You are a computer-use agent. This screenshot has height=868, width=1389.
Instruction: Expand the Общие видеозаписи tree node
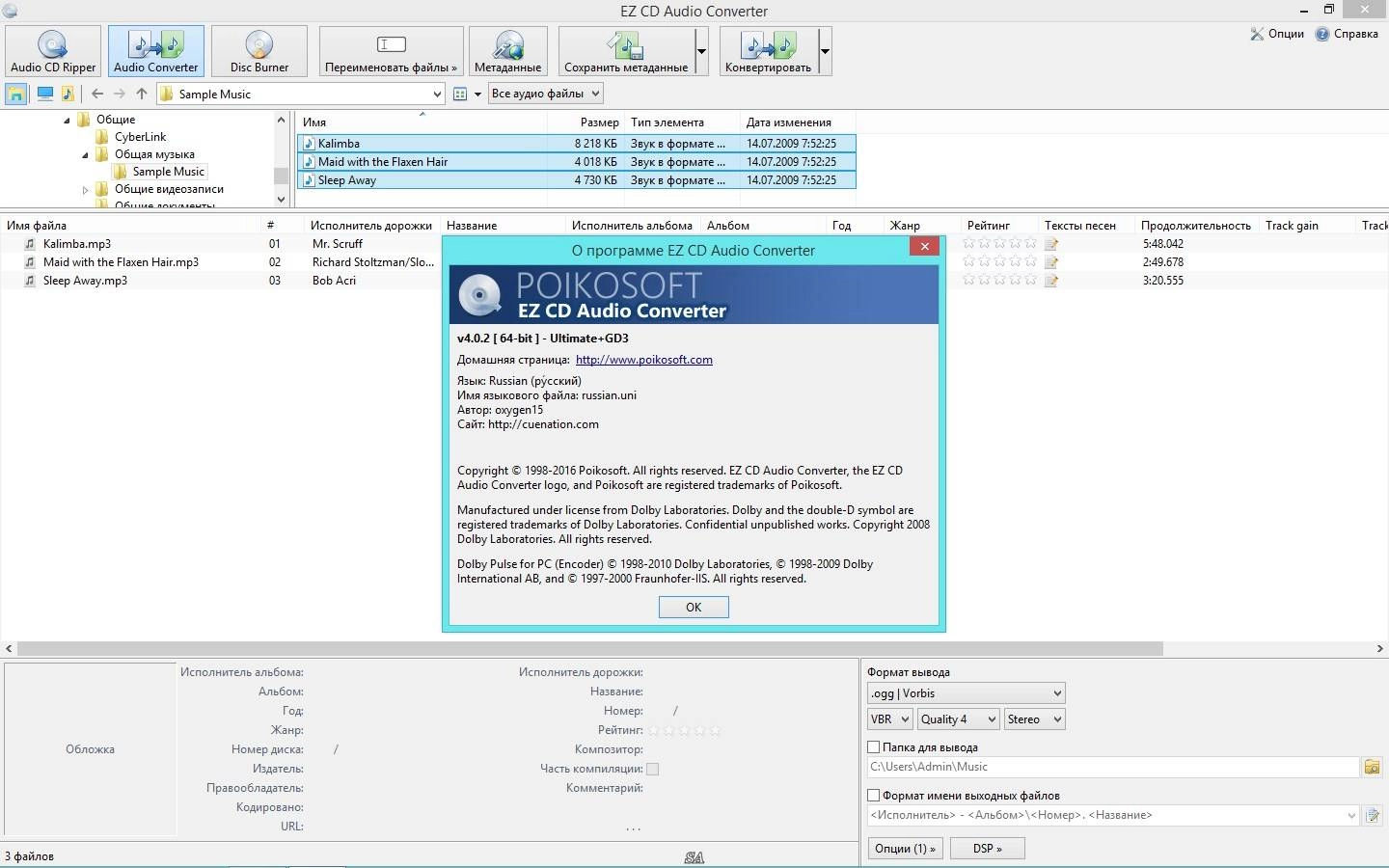tap(85, 190)
